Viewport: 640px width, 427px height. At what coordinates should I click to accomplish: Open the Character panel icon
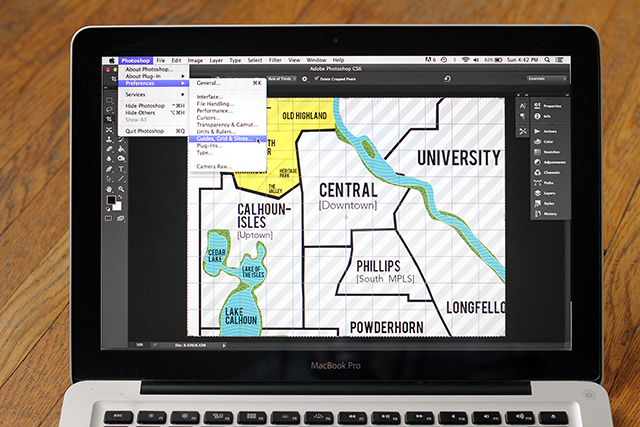(522, 106)
